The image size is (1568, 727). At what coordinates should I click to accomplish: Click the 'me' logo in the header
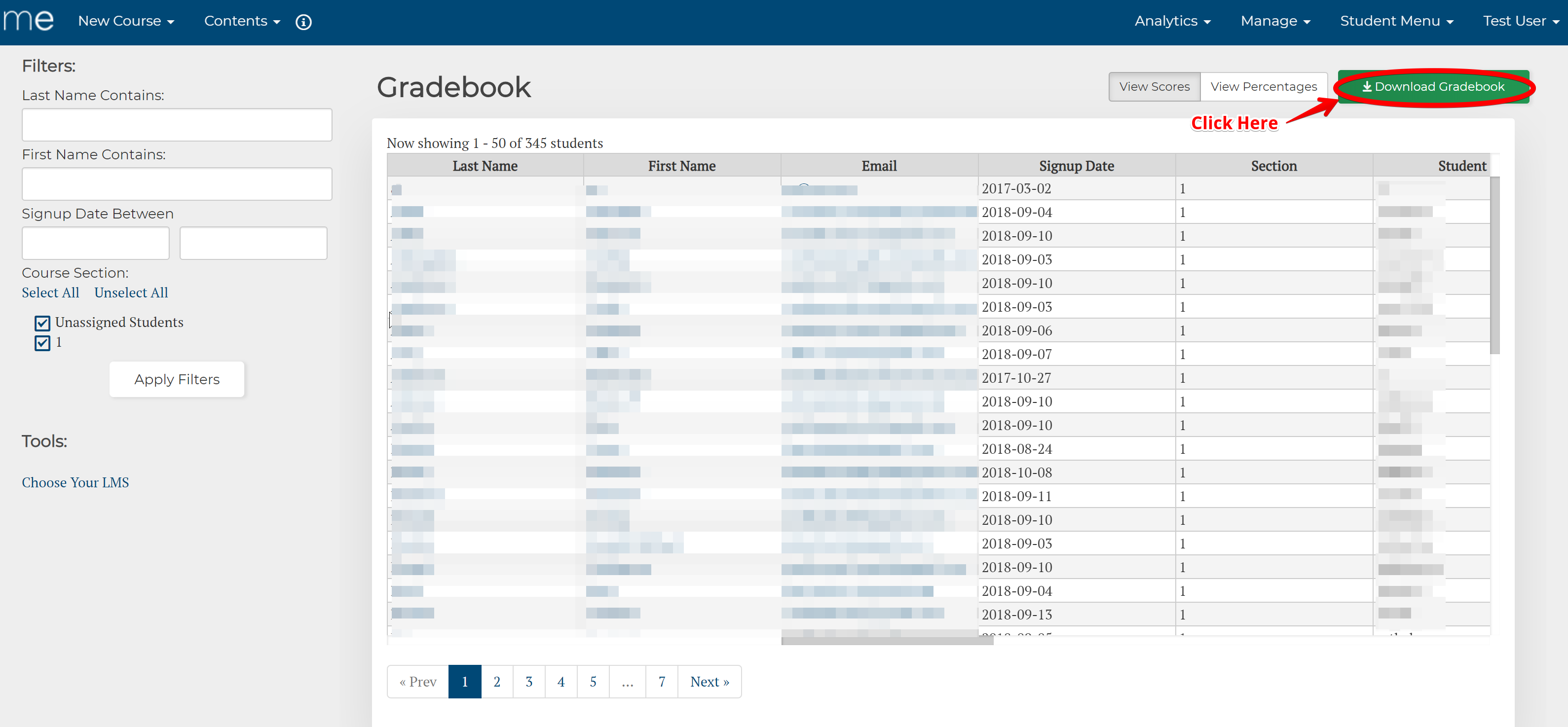[29, 20]
